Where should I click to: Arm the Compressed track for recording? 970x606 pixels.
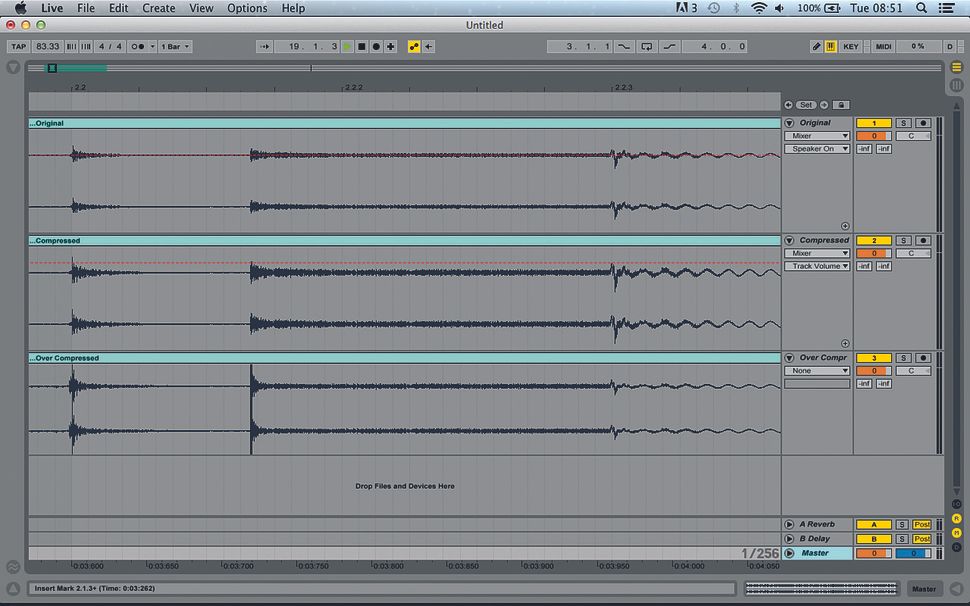click(x=923, y=240)
